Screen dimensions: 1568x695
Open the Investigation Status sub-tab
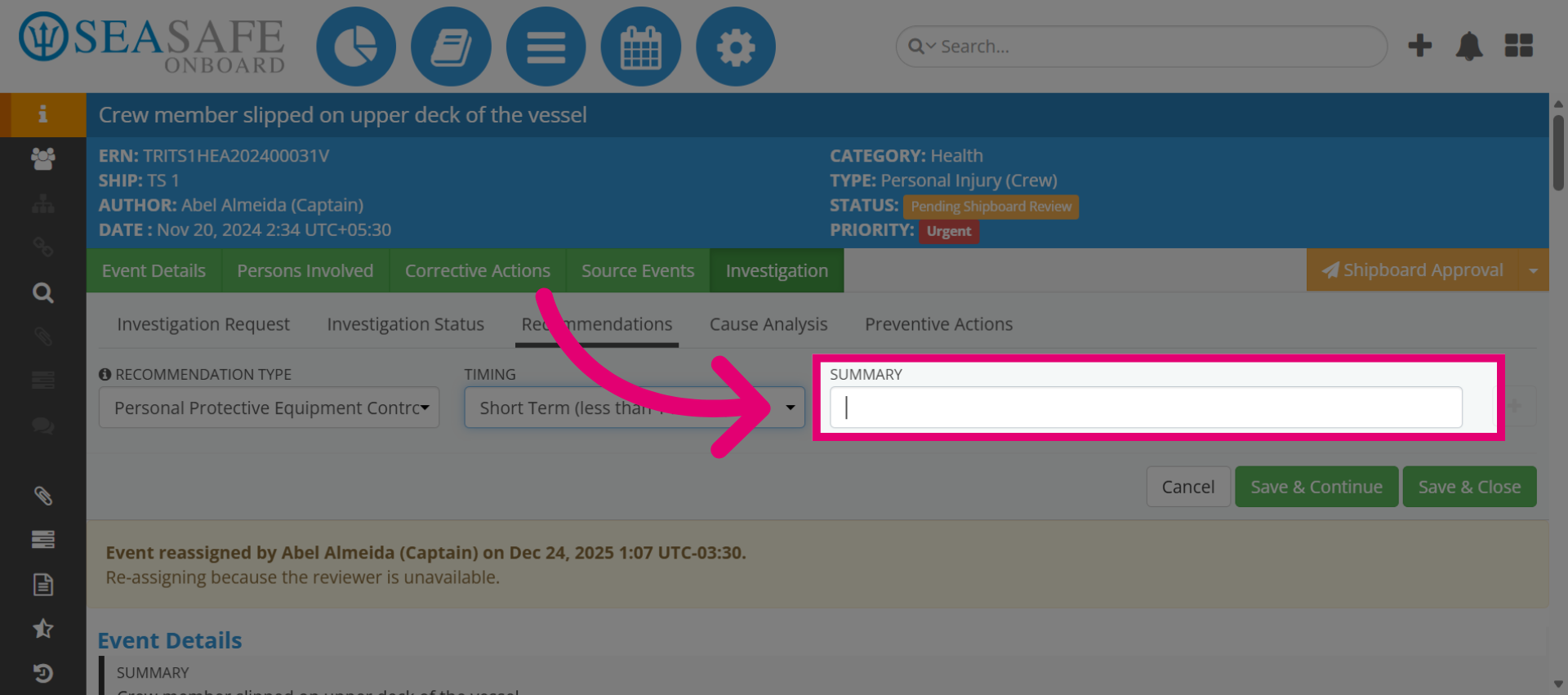[406, 324]
